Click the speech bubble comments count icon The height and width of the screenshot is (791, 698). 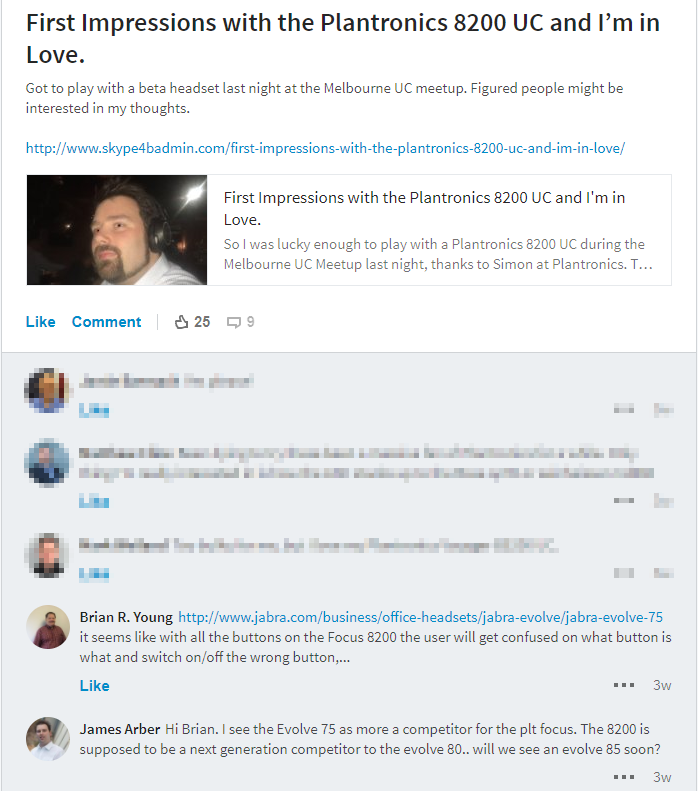point(234,322)
